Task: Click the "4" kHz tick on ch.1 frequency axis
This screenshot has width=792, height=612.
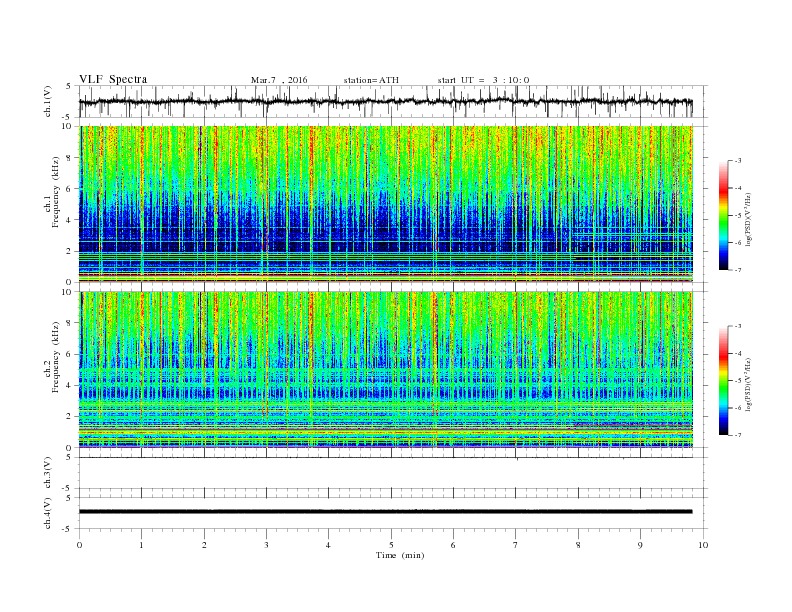Action: pos(70,220)
